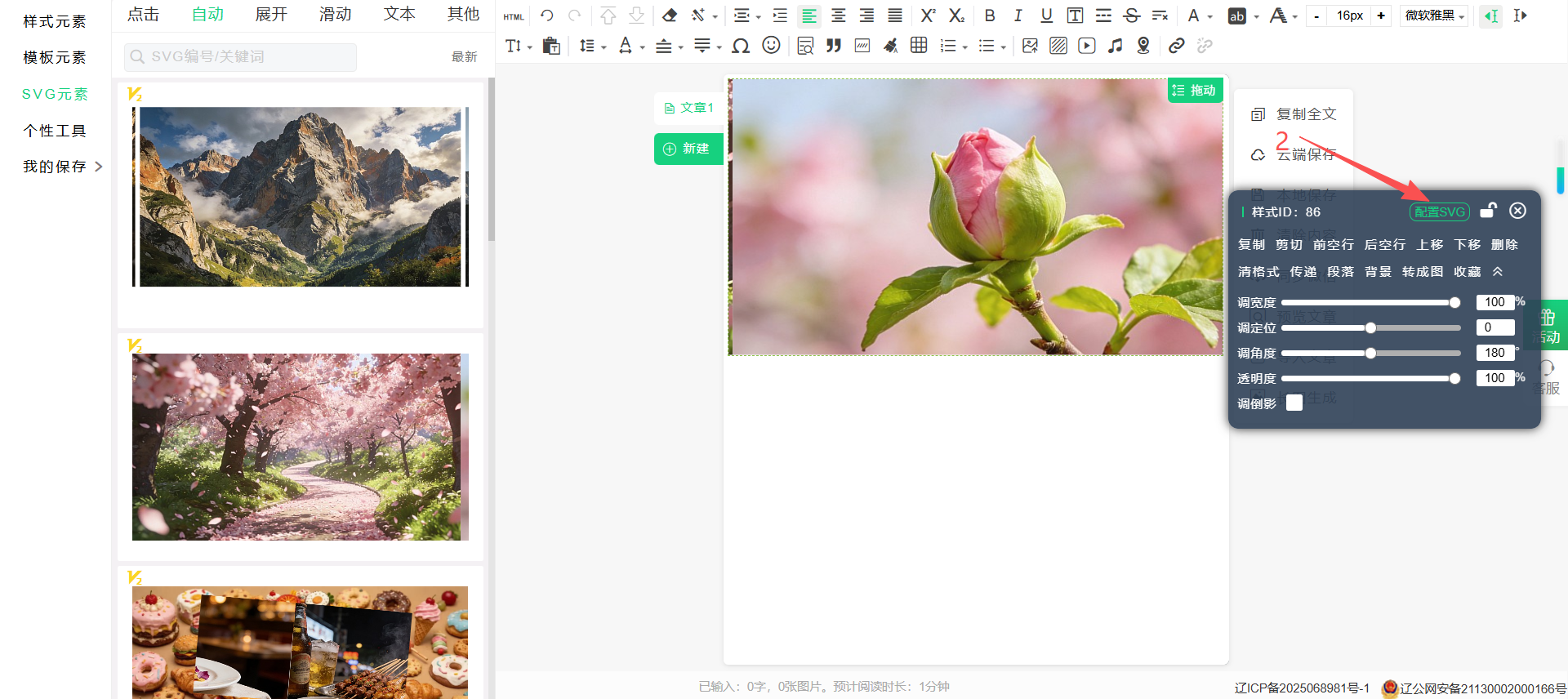The width and height of the screenshot is (1568, 699).
Task: Toggle the 调倒影 reflection checkbox
Action: (1294, 403)
